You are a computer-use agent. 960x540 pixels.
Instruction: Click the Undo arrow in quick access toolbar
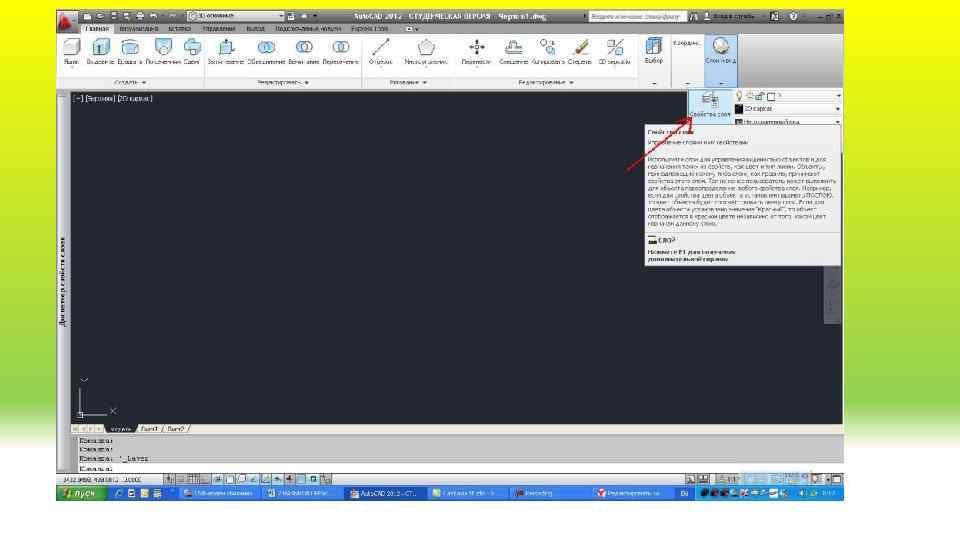(x=153, y=16)
